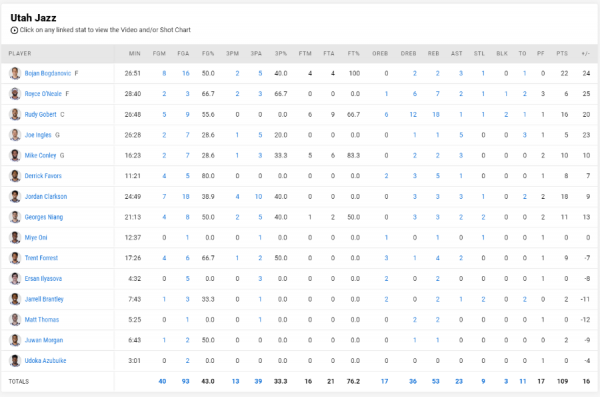Sort by the MIN column header
The height and width of the screenshot is (397, 600).
135,54
